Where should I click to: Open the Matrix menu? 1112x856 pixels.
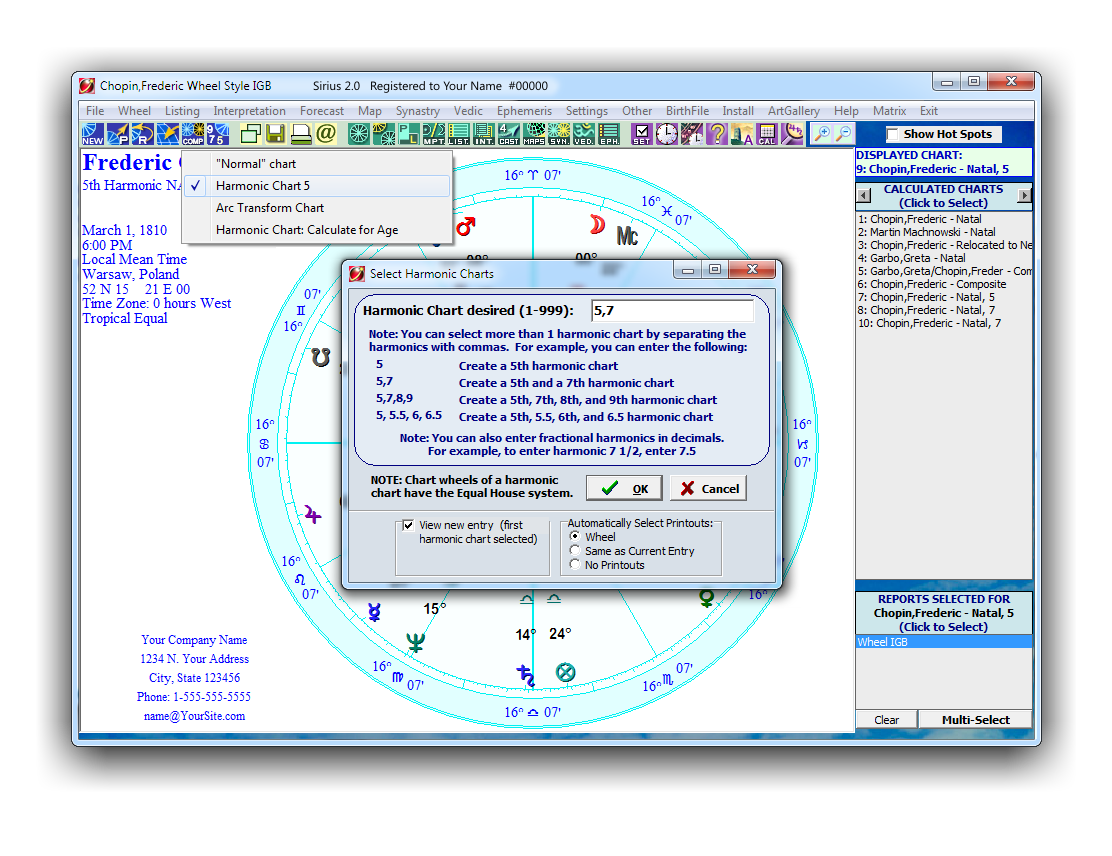[x=889, y=111]
